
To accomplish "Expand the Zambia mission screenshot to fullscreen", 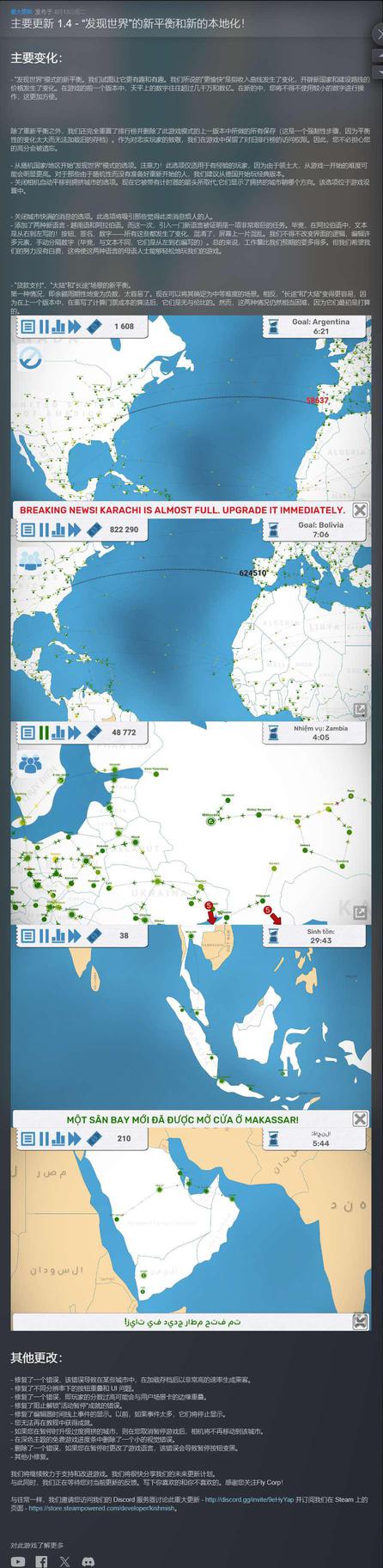I will (361, 913).
